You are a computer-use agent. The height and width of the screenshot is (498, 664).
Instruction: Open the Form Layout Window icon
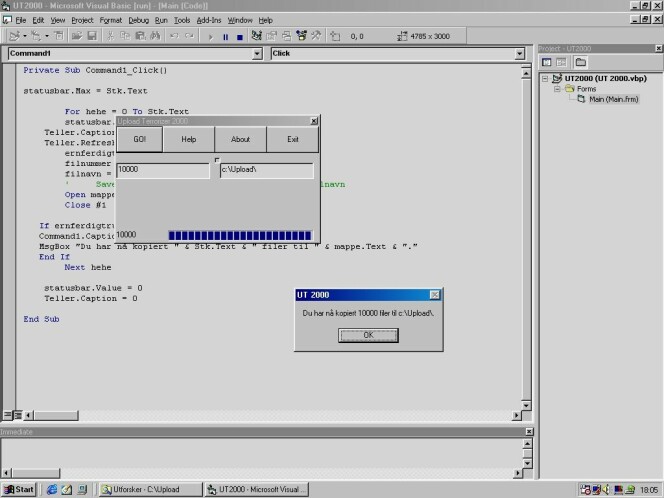pos(287,36)
